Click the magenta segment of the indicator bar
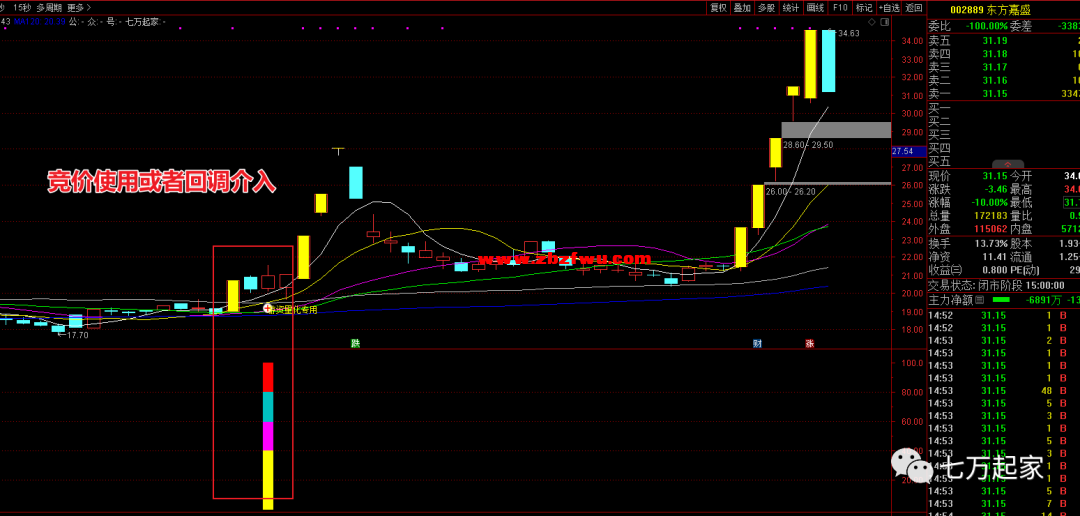 click(x=268, y=436)
